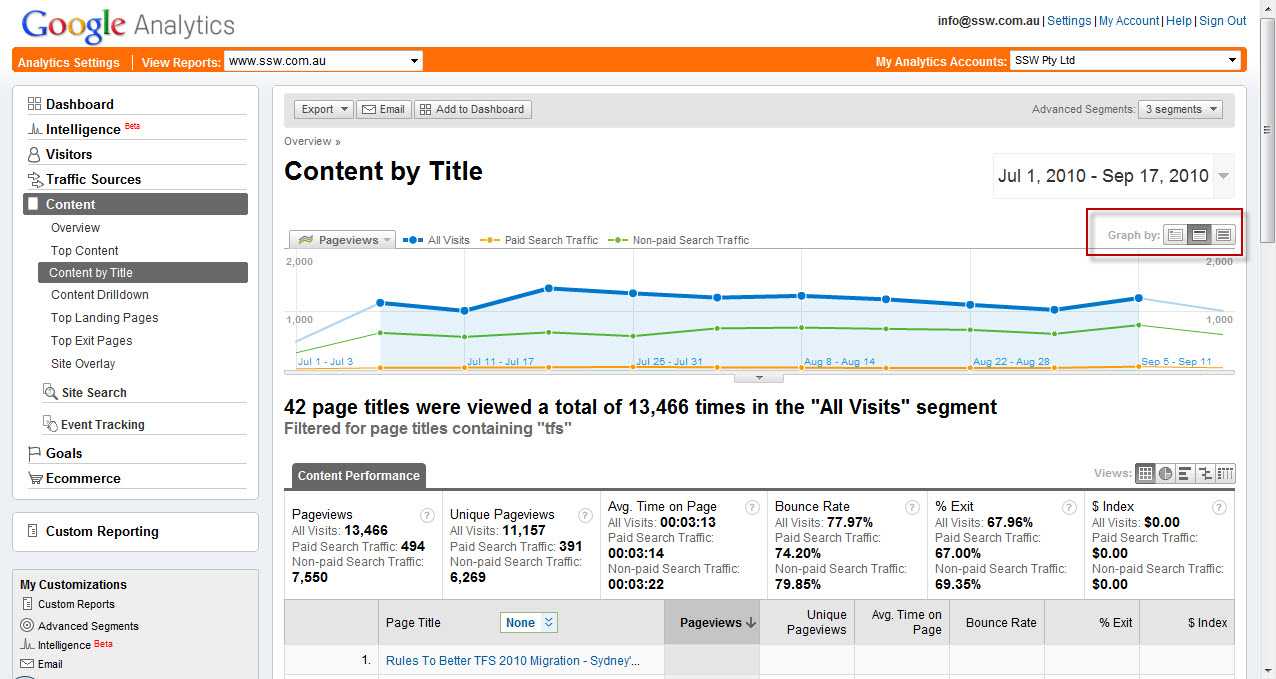Open the Pageviews graph metric dropdown
1276x679 pixels.
click(x=342, y=240)
